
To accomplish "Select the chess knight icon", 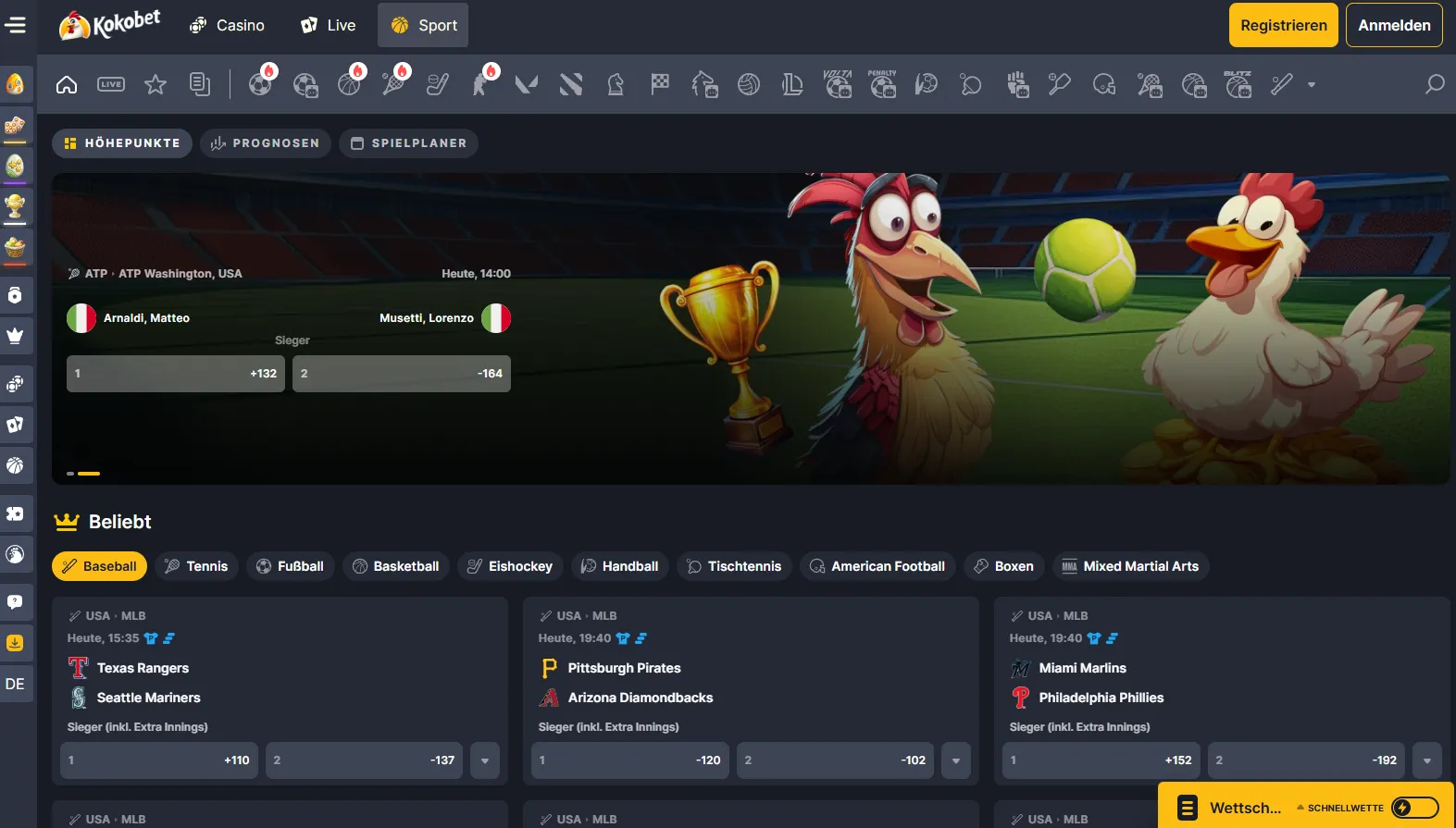I will click(x=616, y=84).
